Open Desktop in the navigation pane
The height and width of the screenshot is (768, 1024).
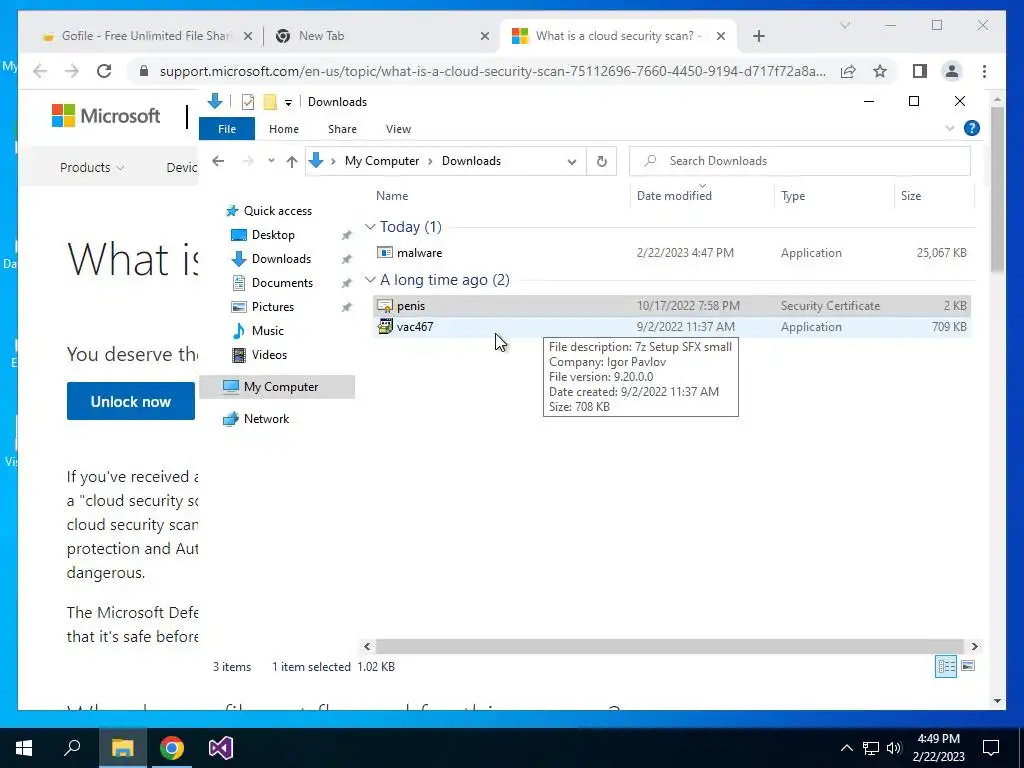click(x=273, y=234)
